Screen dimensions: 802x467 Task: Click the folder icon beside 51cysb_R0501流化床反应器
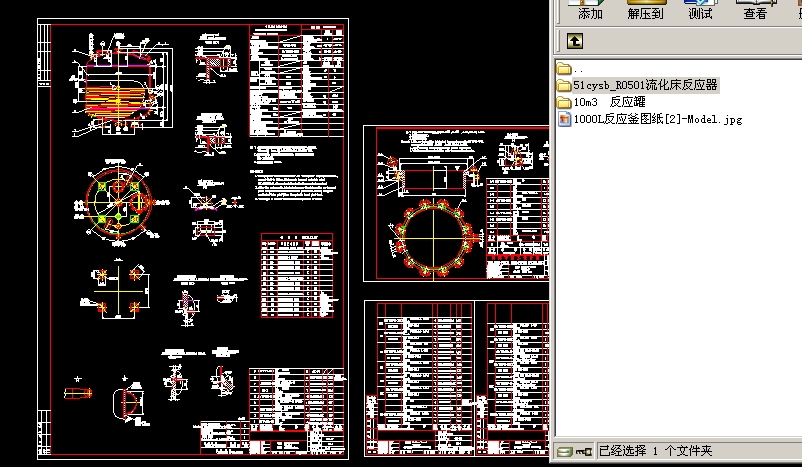[564, 85]
